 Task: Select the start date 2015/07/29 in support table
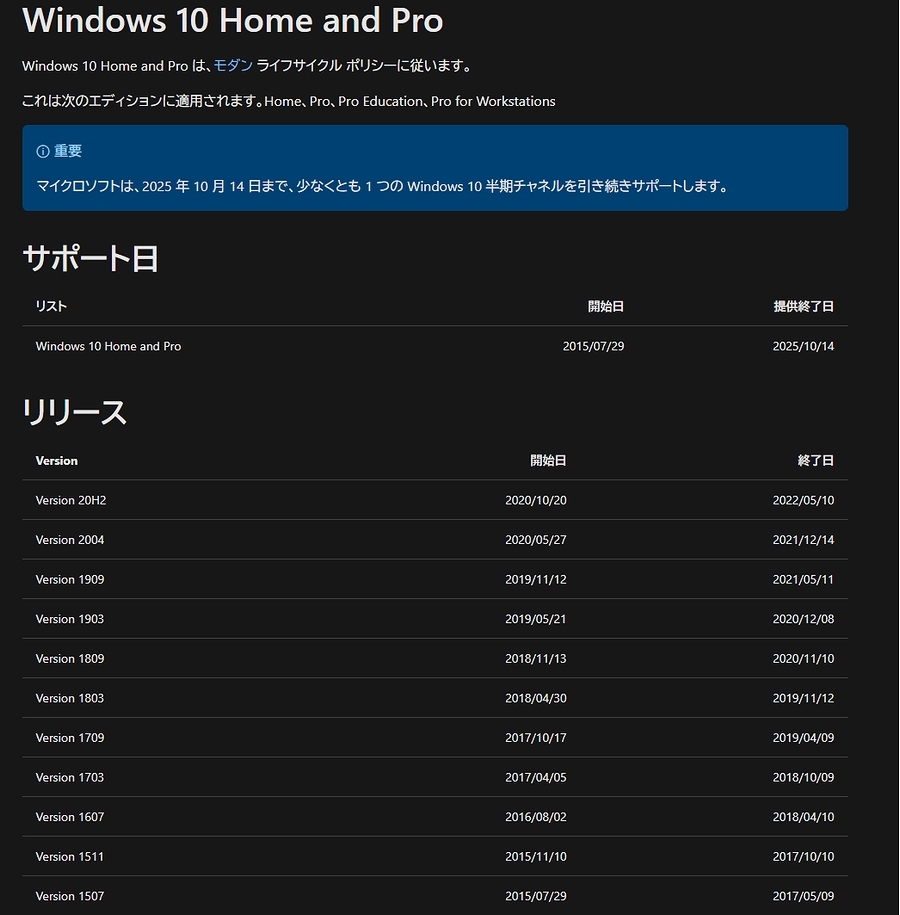click(x=594, y=346)
